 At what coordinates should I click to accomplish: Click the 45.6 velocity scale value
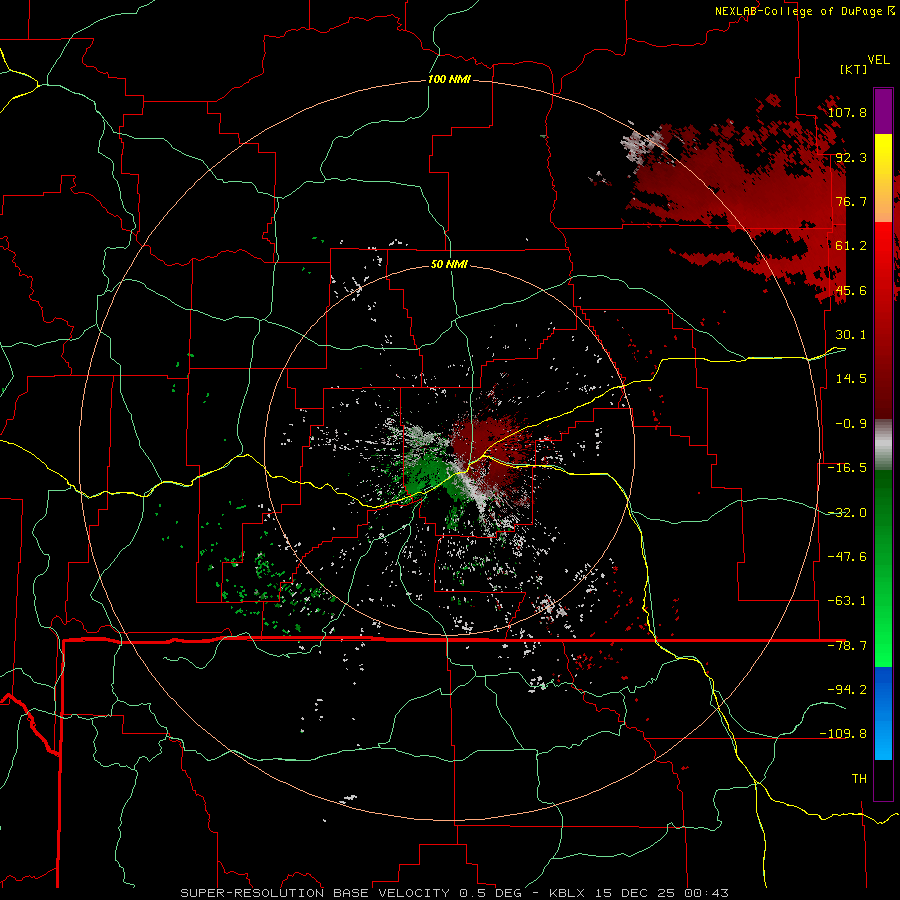click(851, 290)
